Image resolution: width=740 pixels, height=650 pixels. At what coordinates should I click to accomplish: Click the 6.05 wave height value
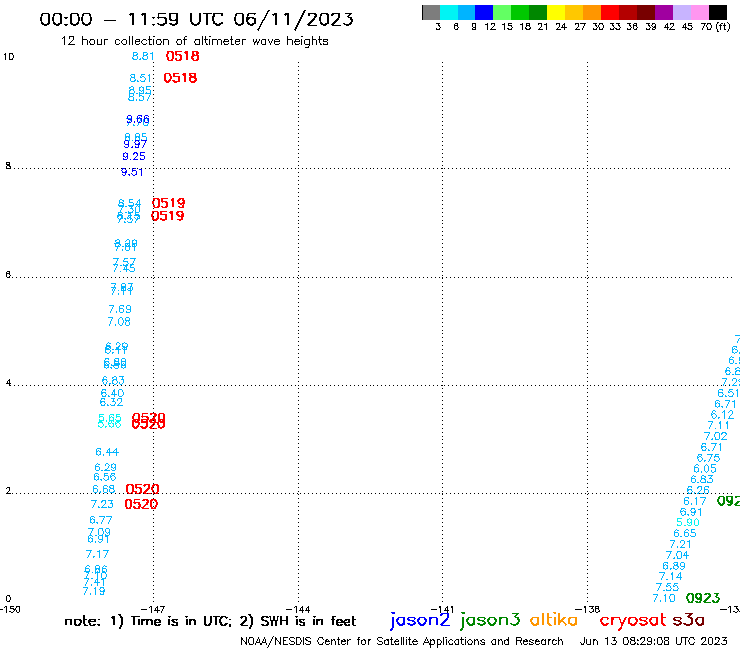[705, 469]
